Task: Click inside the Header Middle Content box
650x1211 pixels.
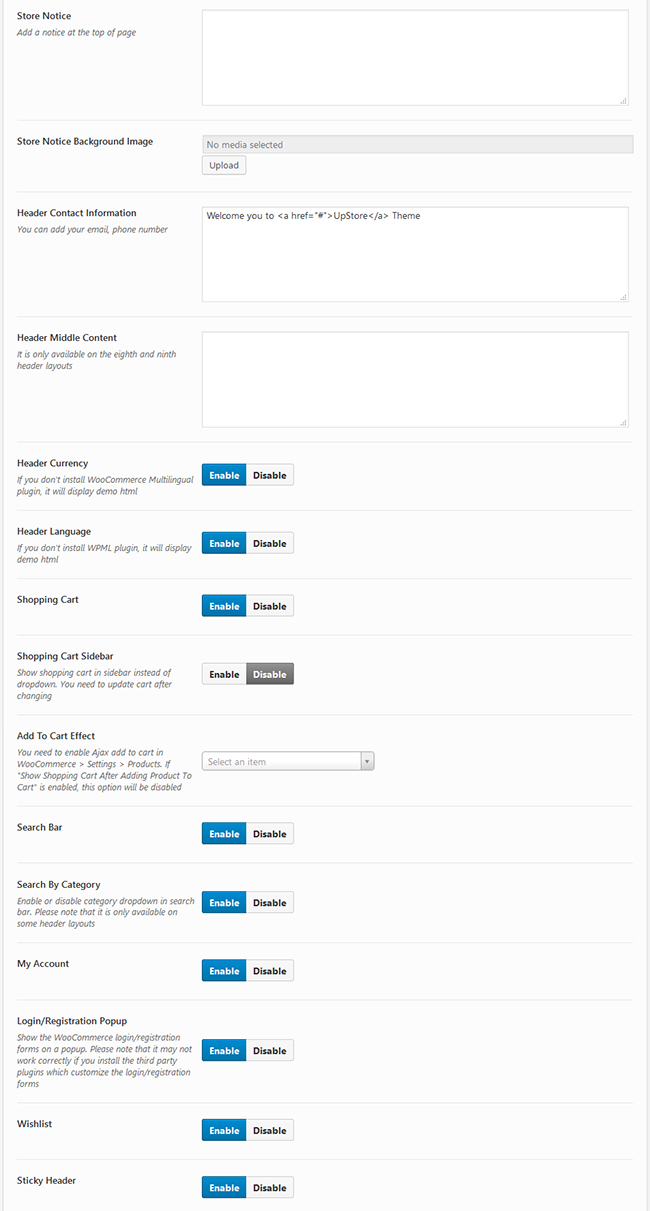Action: coord(415,379)
